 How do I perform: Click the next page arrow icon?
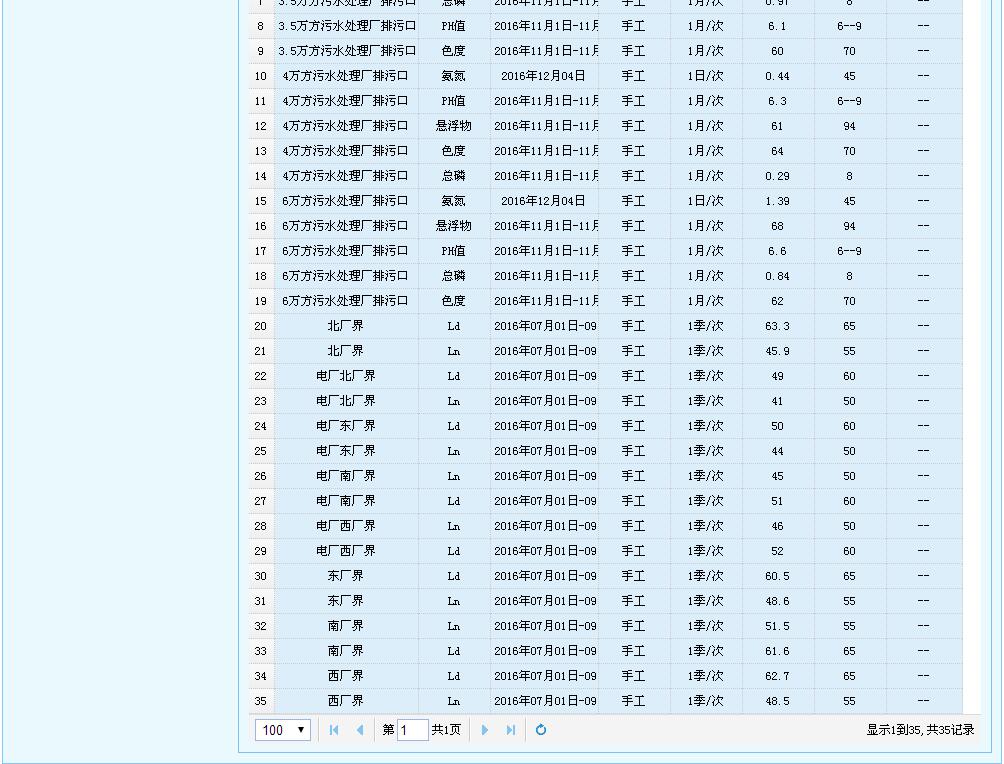point(485,730)
